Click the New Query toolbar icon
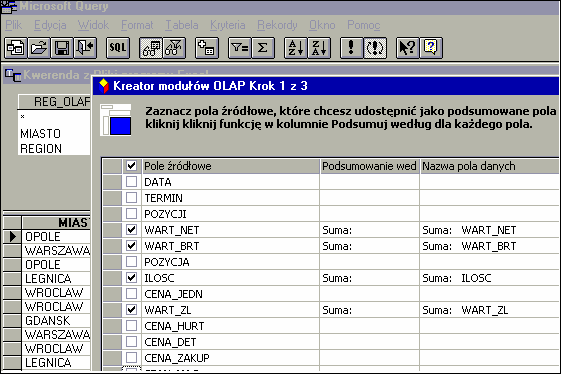The height and width of the screenshot is (374, 561). coord(15,48)
